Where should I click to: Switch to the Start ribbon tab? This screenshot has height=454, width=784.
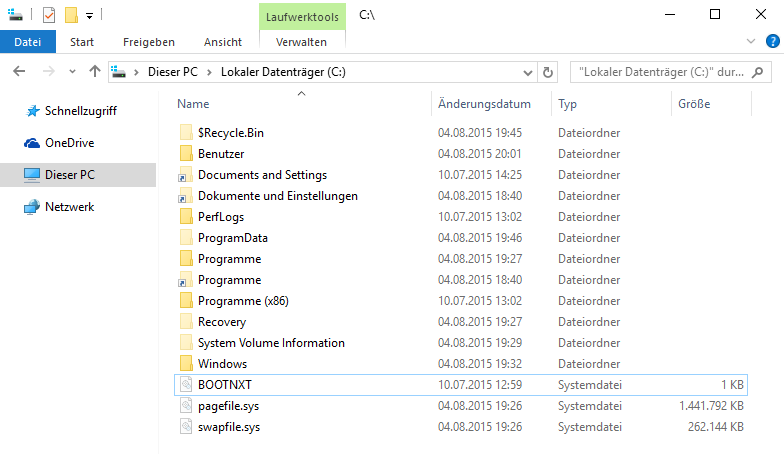coord(82,42)
